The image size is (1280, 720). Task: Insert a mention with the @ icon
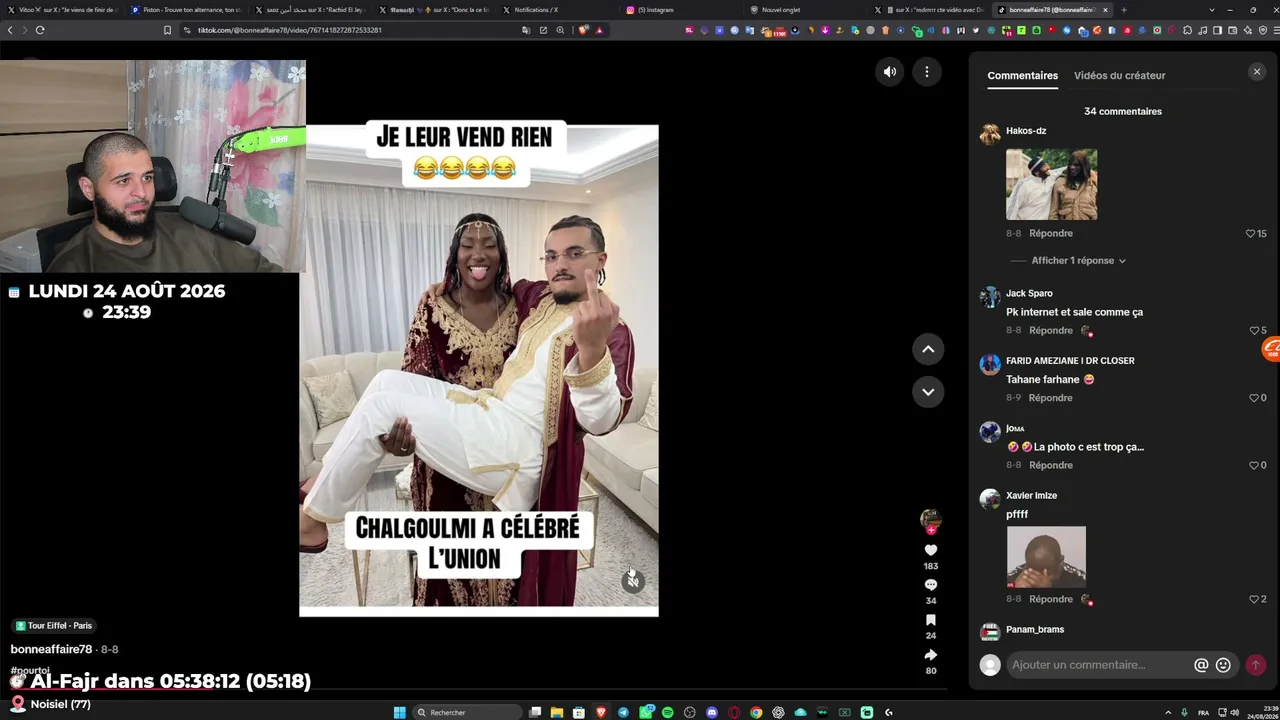pyautogui.click(x=1201, y=665)
